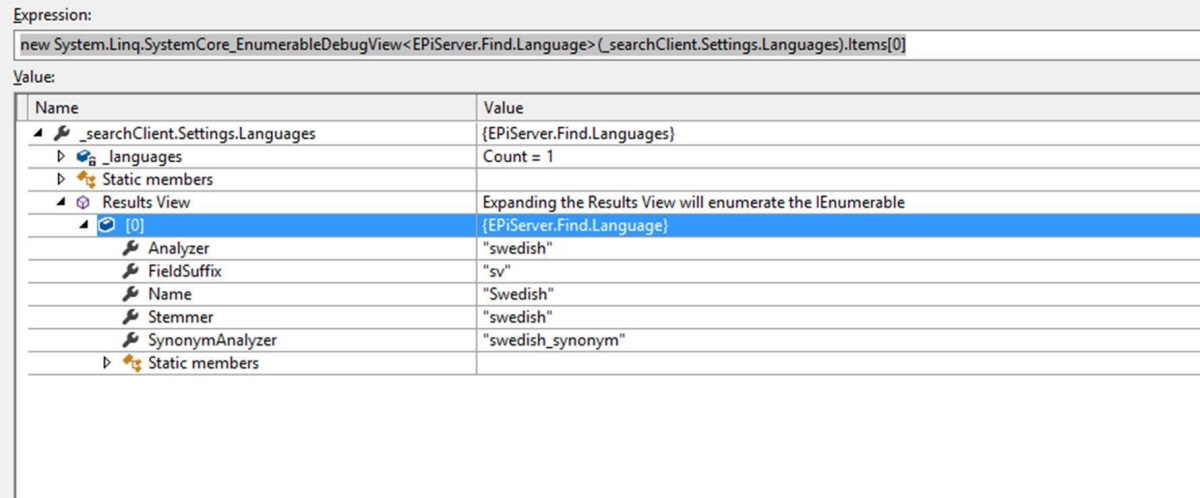Click the wrench icon next to Analyzer

point(130,248)
